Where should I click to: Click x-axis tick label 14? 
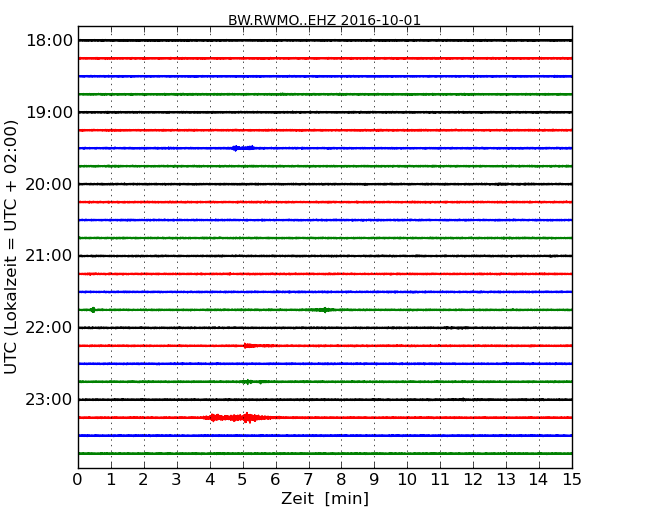(539, 479)
